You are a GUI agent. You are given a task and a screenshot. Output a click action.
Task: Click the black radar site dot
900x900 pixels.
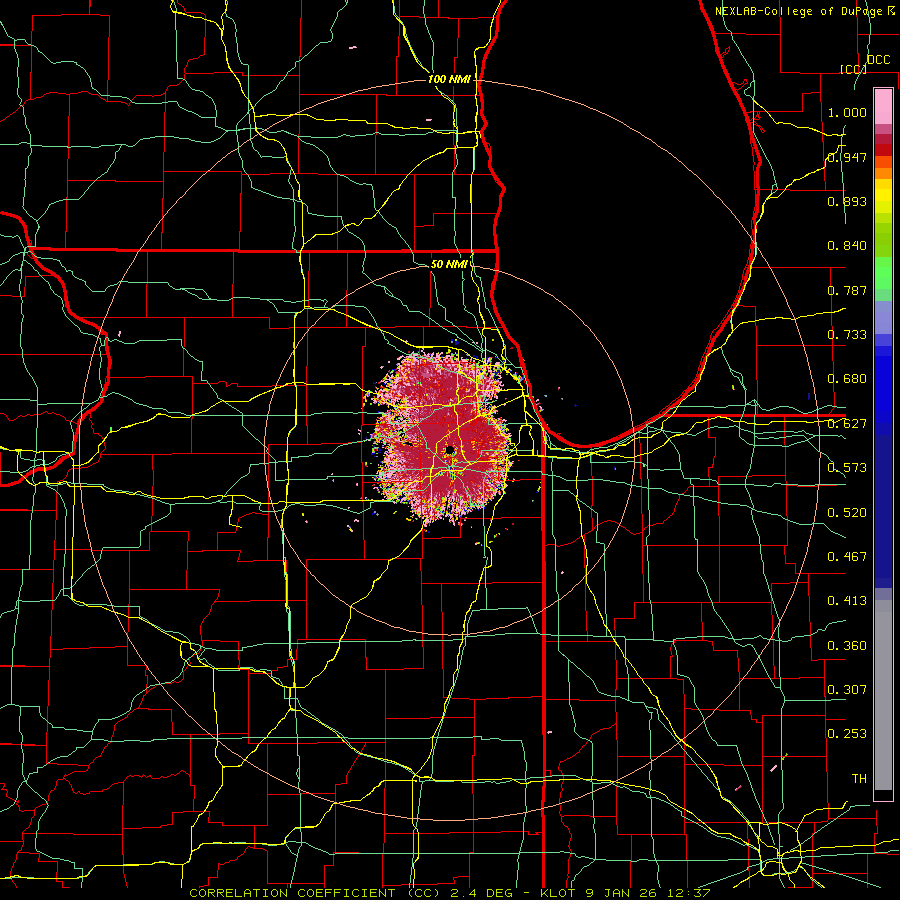451,449
